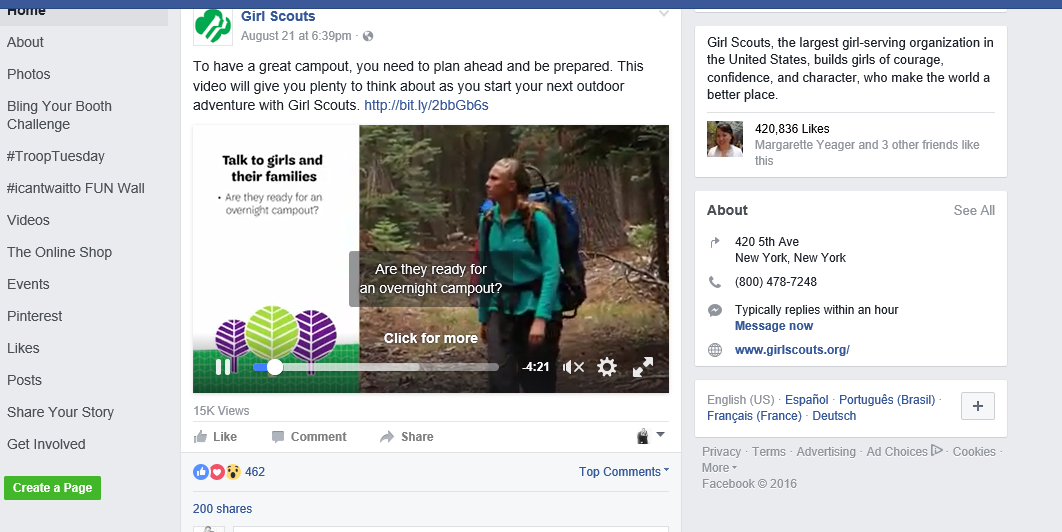Expand the More footer dropdown
This screenshot has height=532, width=1062.
(719, 468)
